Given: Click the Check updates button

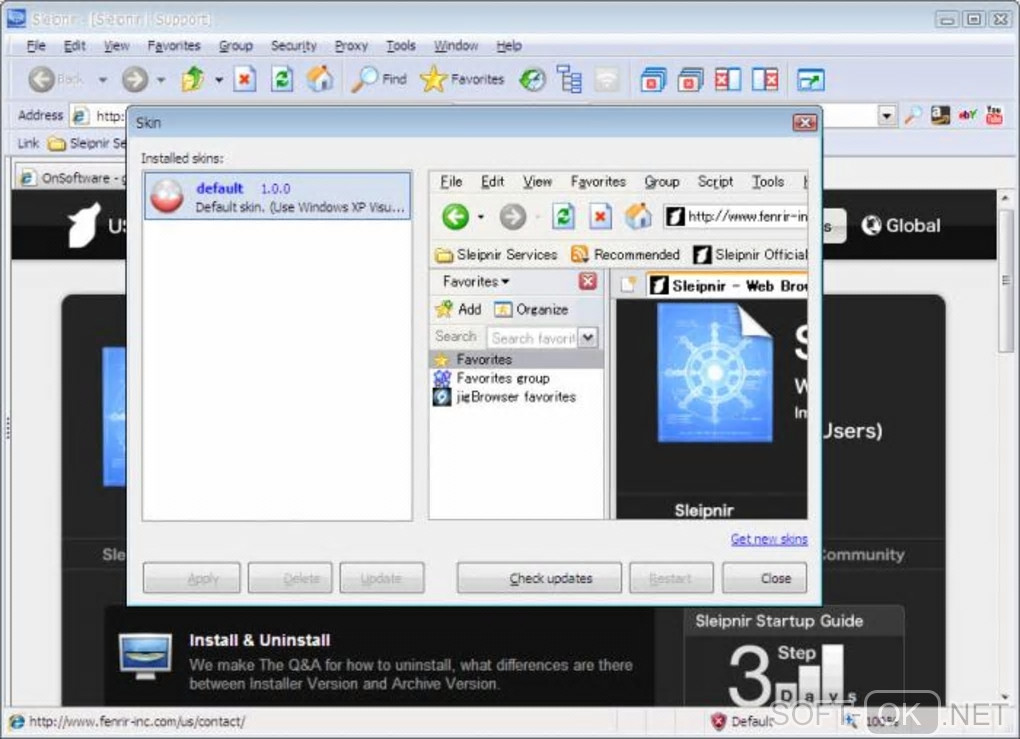Looking at the screenshot, I should [539, 578].
